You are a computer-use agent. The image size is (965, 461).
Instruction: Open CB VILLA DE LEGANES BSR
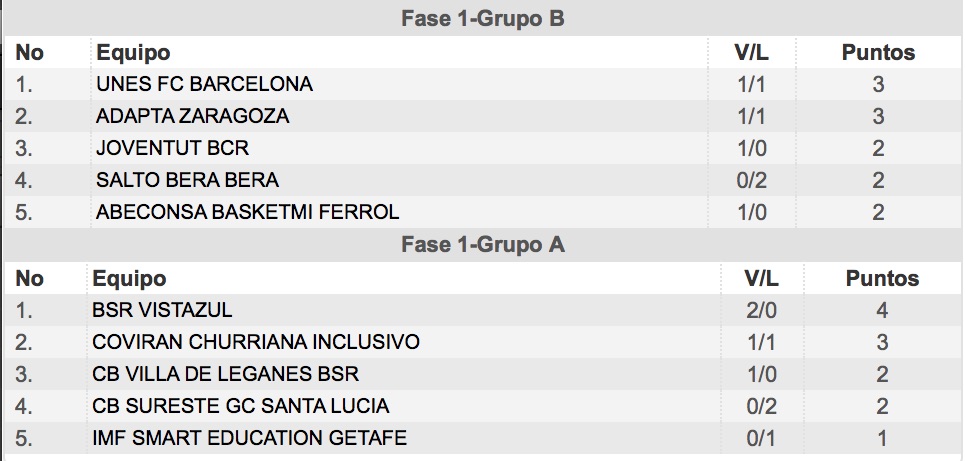225,374
